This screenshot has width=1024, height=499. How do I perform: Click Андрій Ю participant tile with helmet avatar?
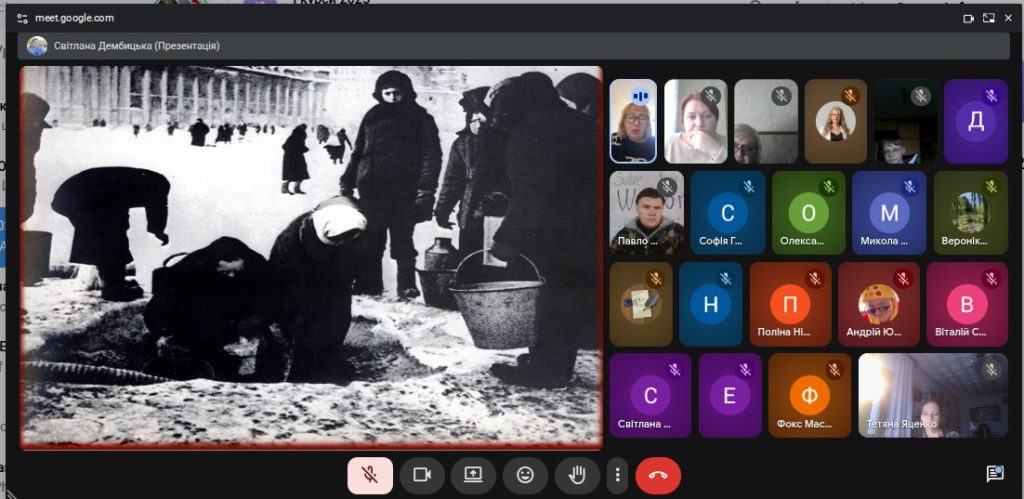point(878,304)
